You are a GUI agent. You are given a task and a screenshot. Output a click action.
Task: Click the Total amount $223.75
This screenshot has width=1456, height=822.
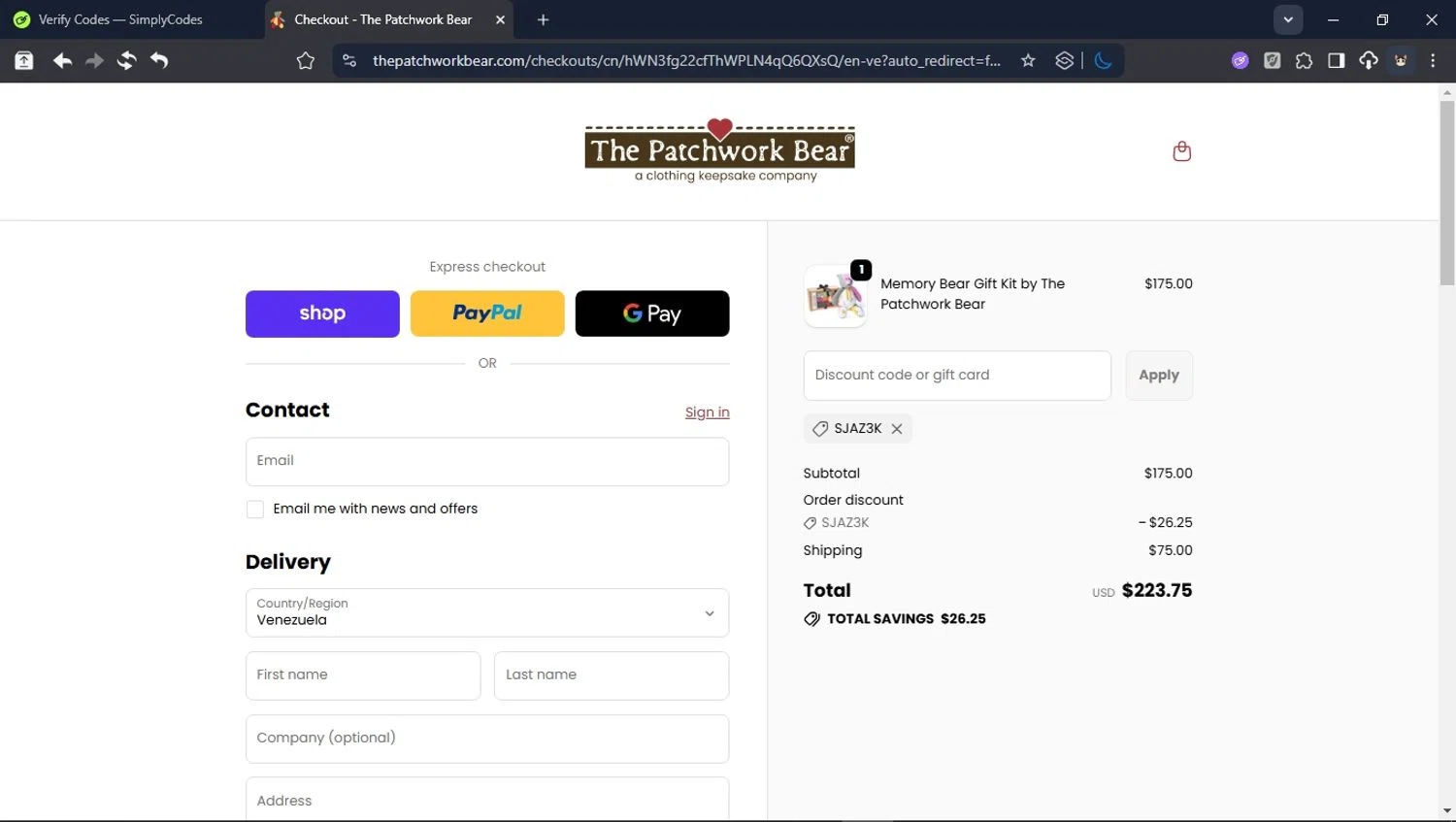[x=1157, y=590]
